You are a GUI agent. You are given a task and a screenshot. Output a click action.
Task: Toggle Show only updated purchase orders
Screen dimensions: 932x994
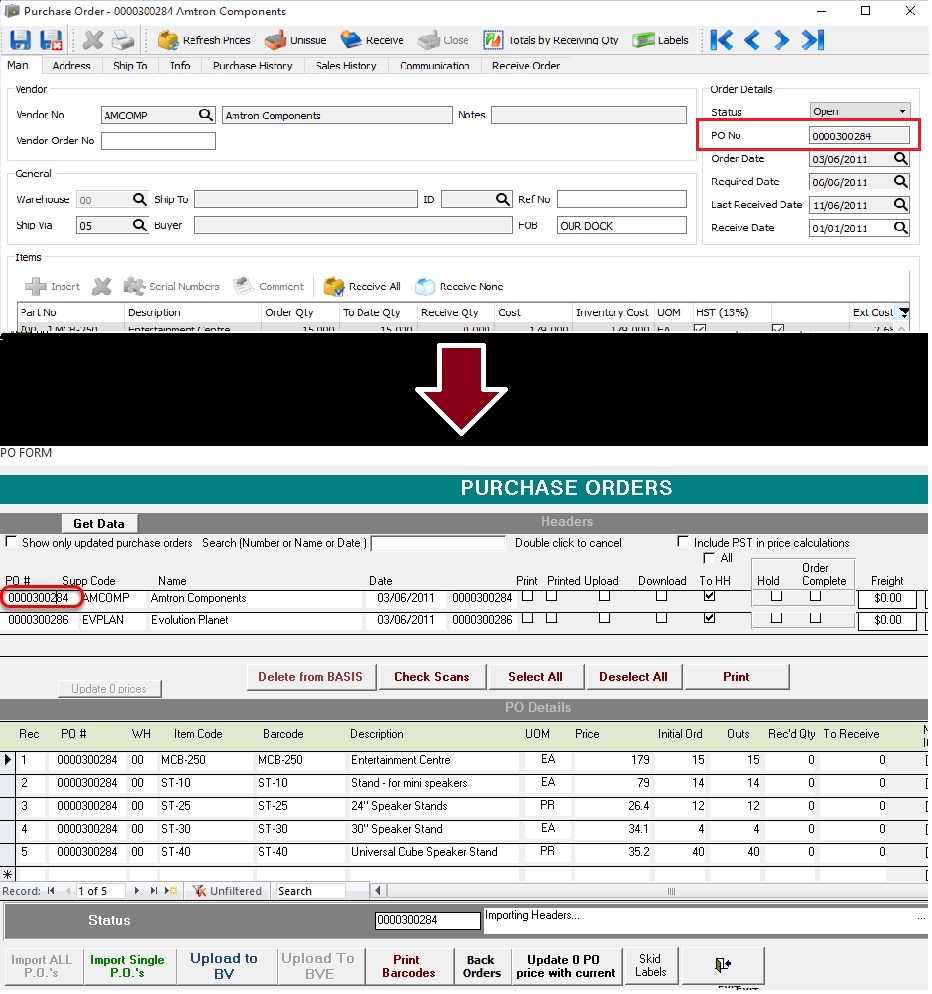coord(11,541)
